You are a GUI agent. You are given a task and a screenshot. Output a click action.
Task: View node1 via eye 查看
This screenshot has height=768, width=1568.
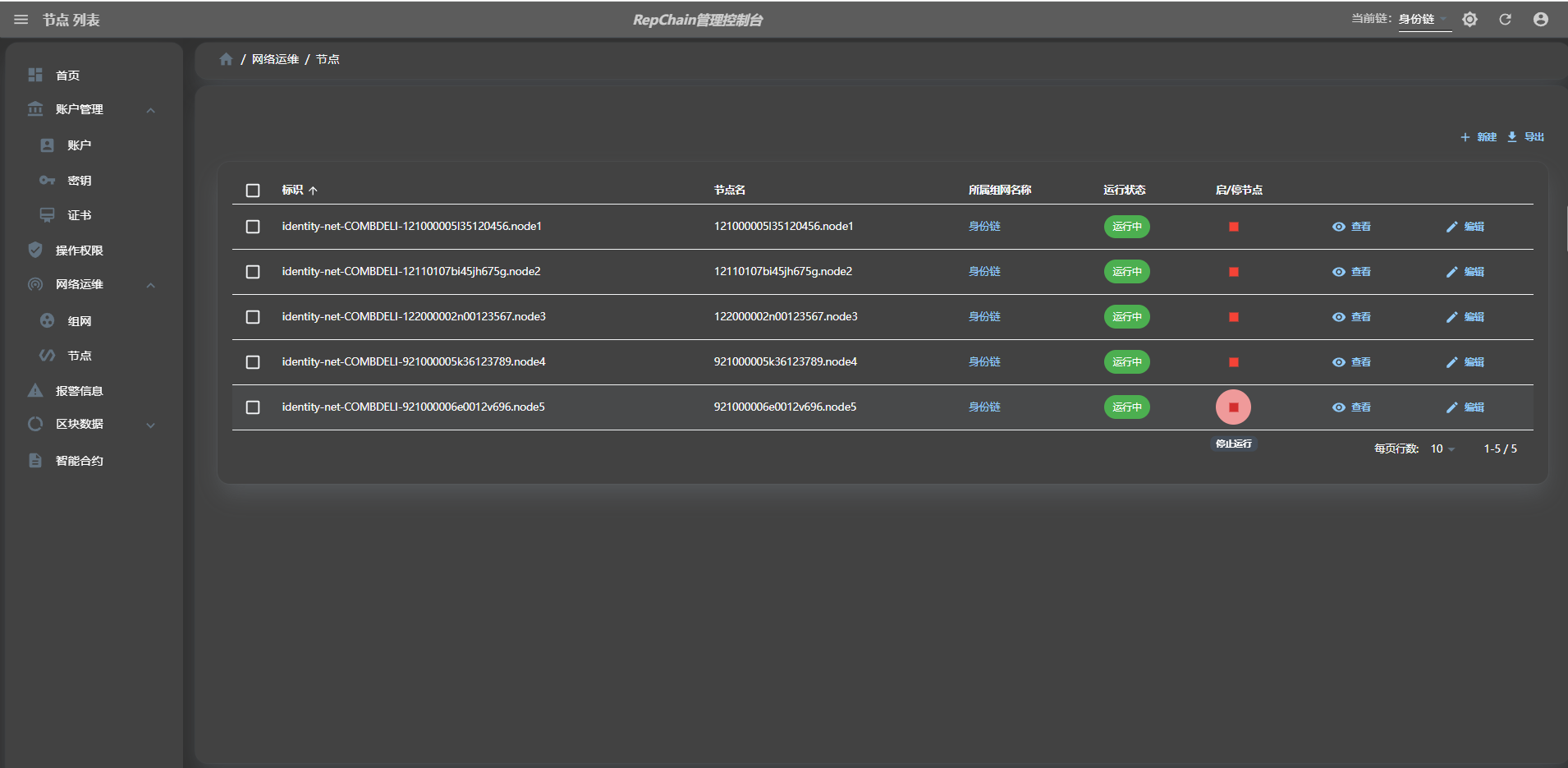click(x=1350, y=227)
